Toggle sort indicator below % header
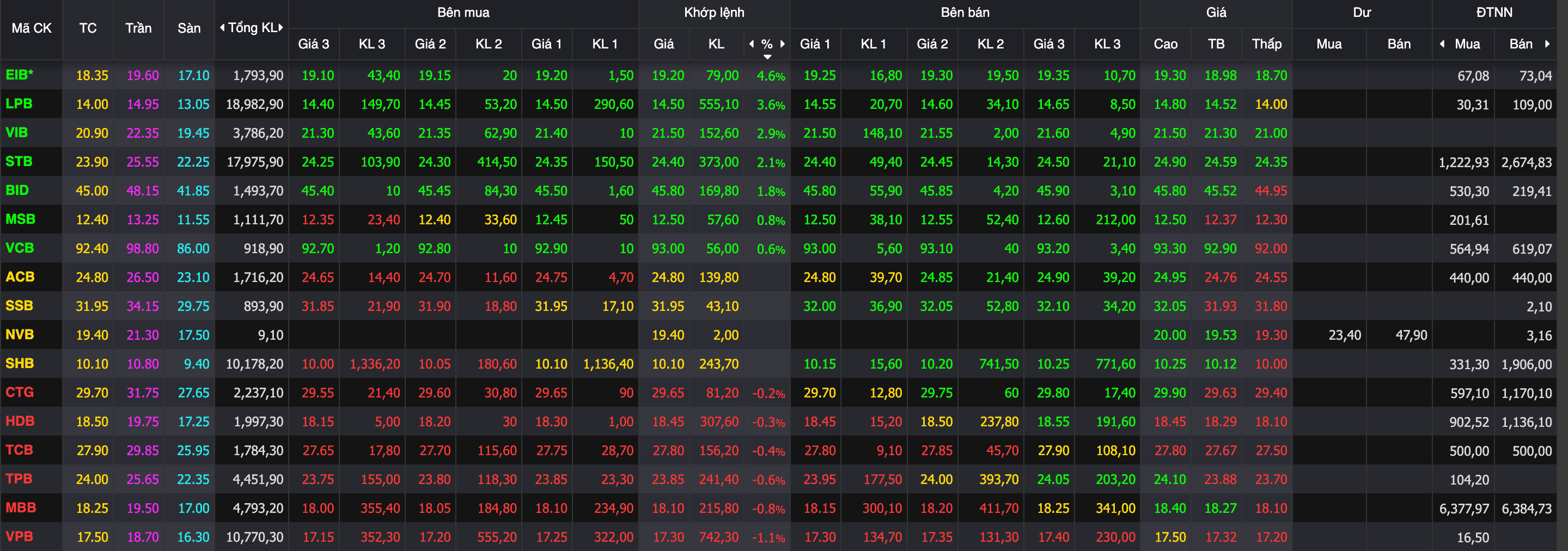Screen dimensions: 1568x551 coord(767,57)
